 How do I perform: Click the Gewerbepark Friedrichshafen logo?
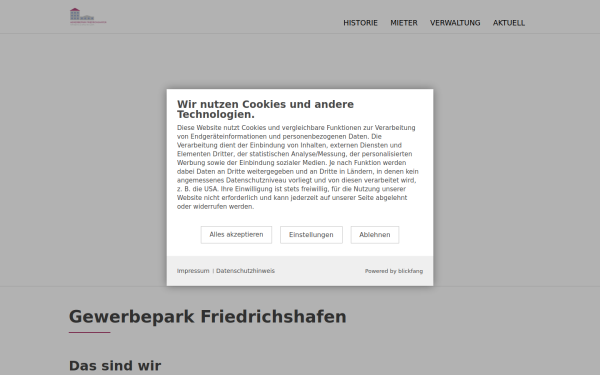coord(88,16)
